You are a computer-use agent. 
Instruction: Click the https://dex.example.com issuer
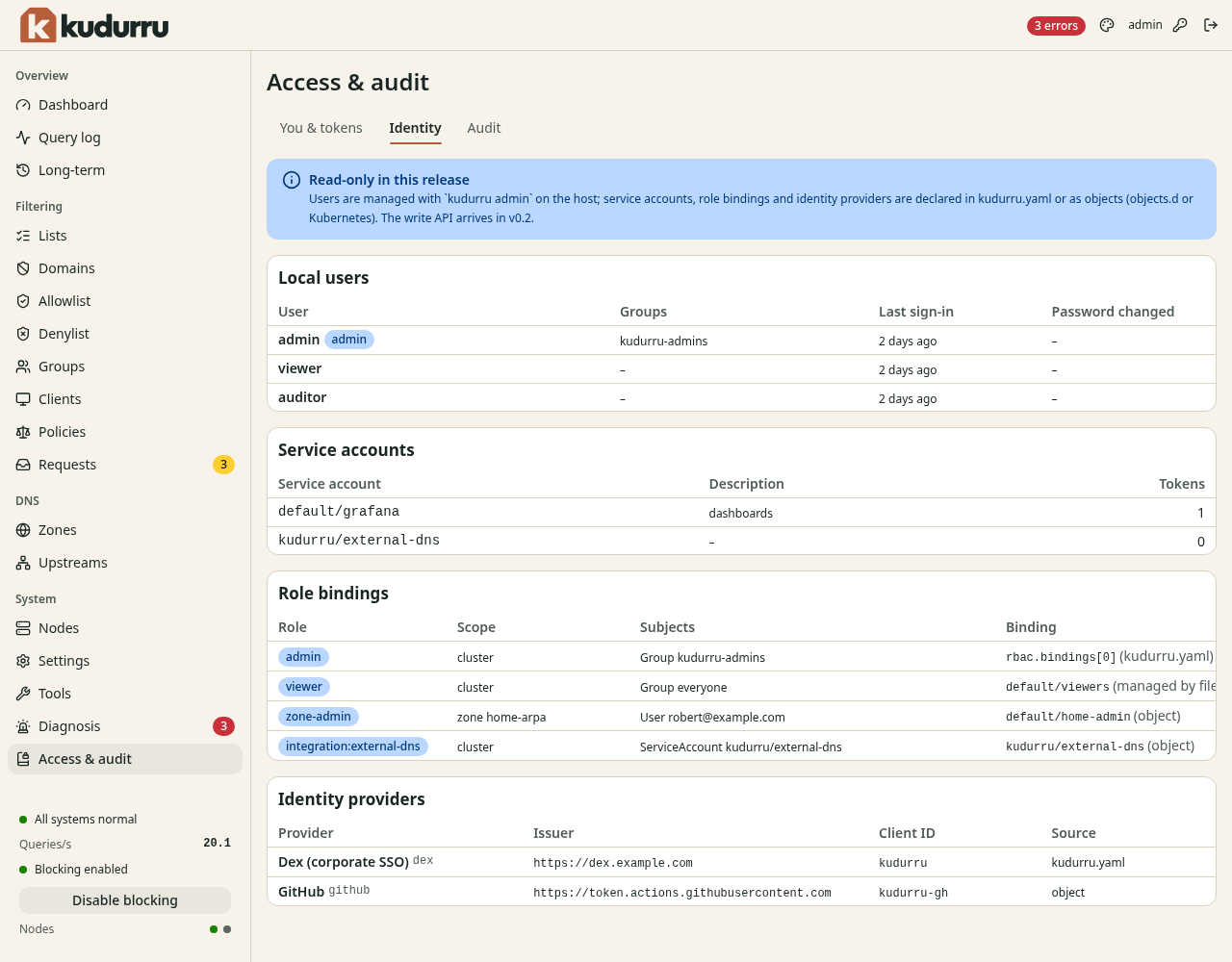click(613, 863)
